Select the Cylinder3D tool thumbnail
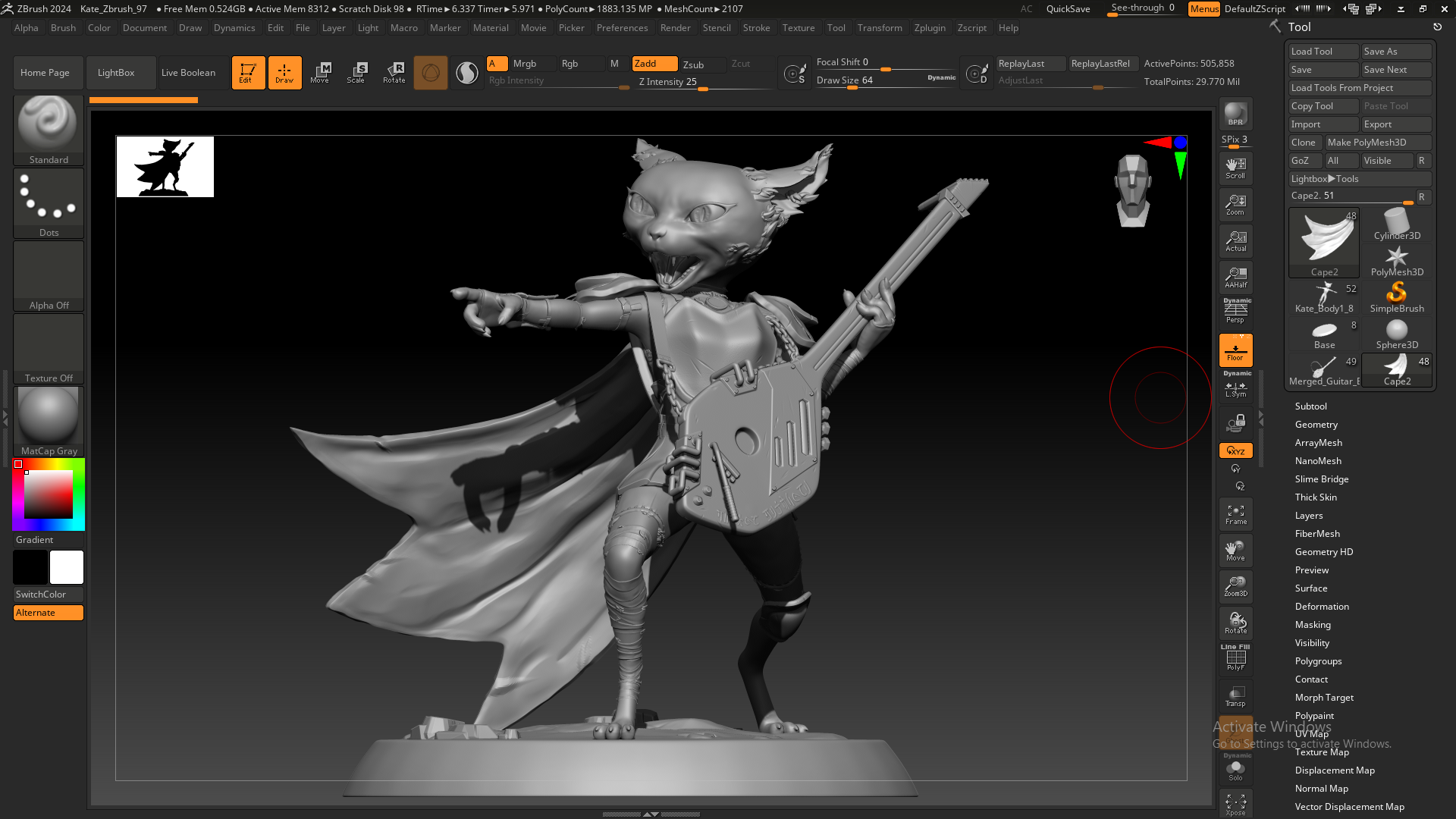This screenshot has width=1456, height=819. point(1397,224)
